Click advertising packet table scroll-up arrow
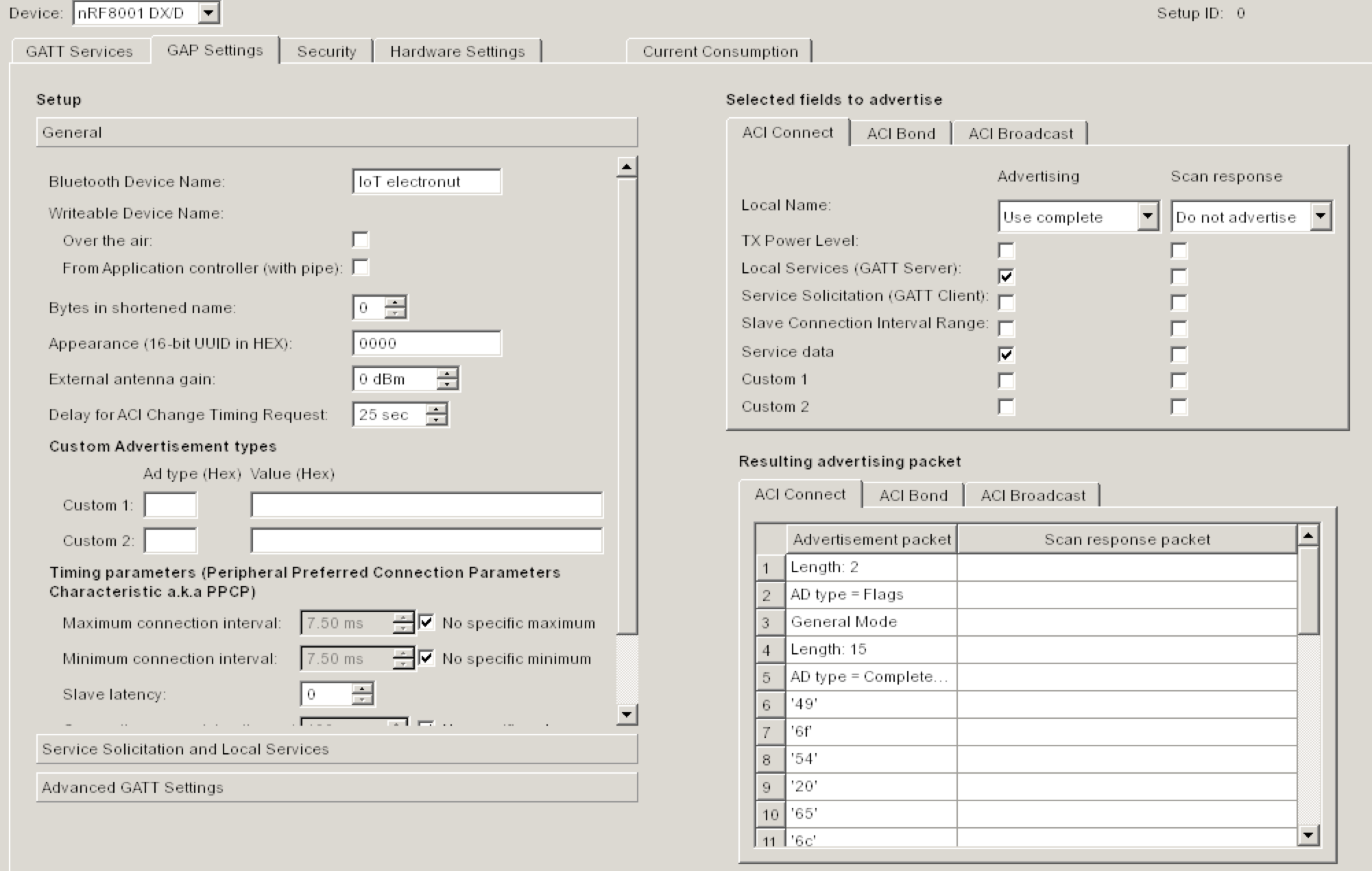 [1308, 535]
